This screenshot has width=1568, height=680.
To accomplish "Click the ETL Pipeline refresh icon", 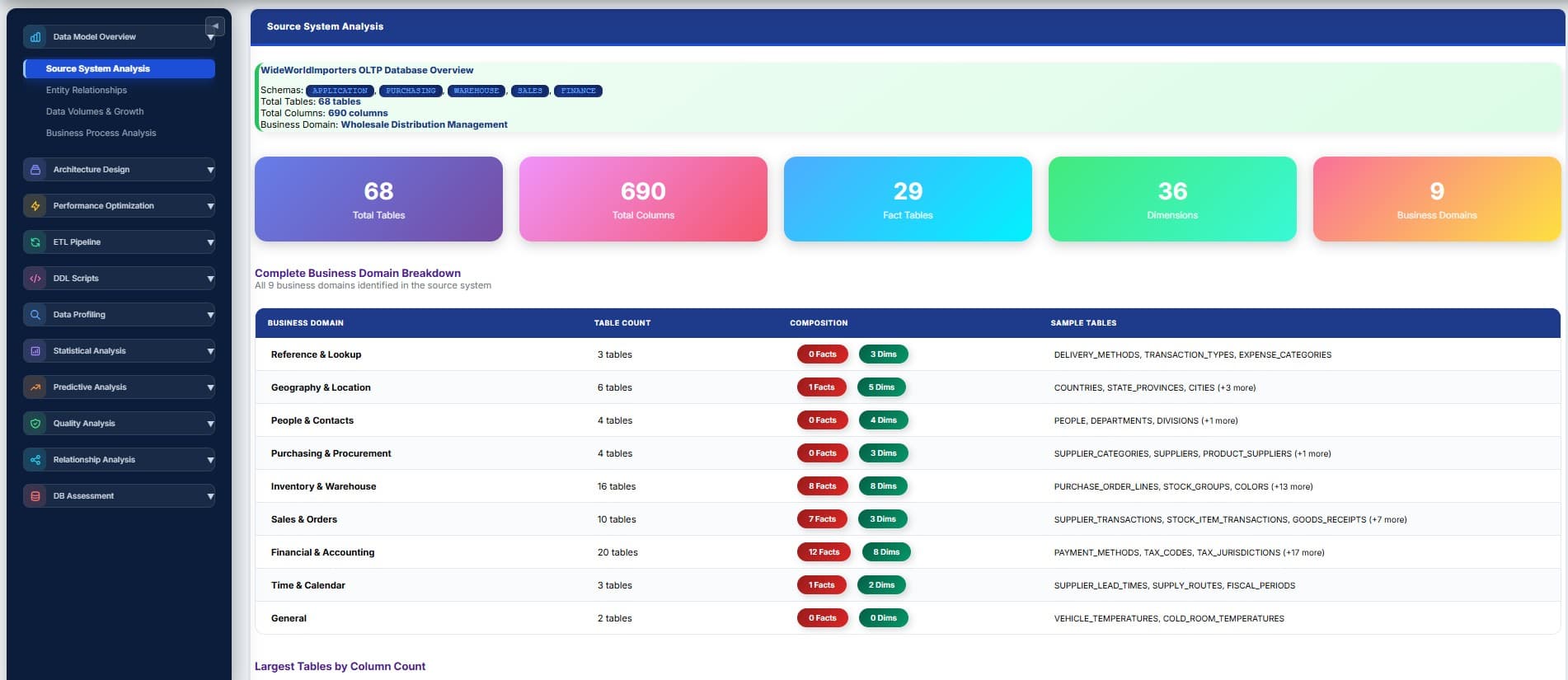I will coord(35,242).
